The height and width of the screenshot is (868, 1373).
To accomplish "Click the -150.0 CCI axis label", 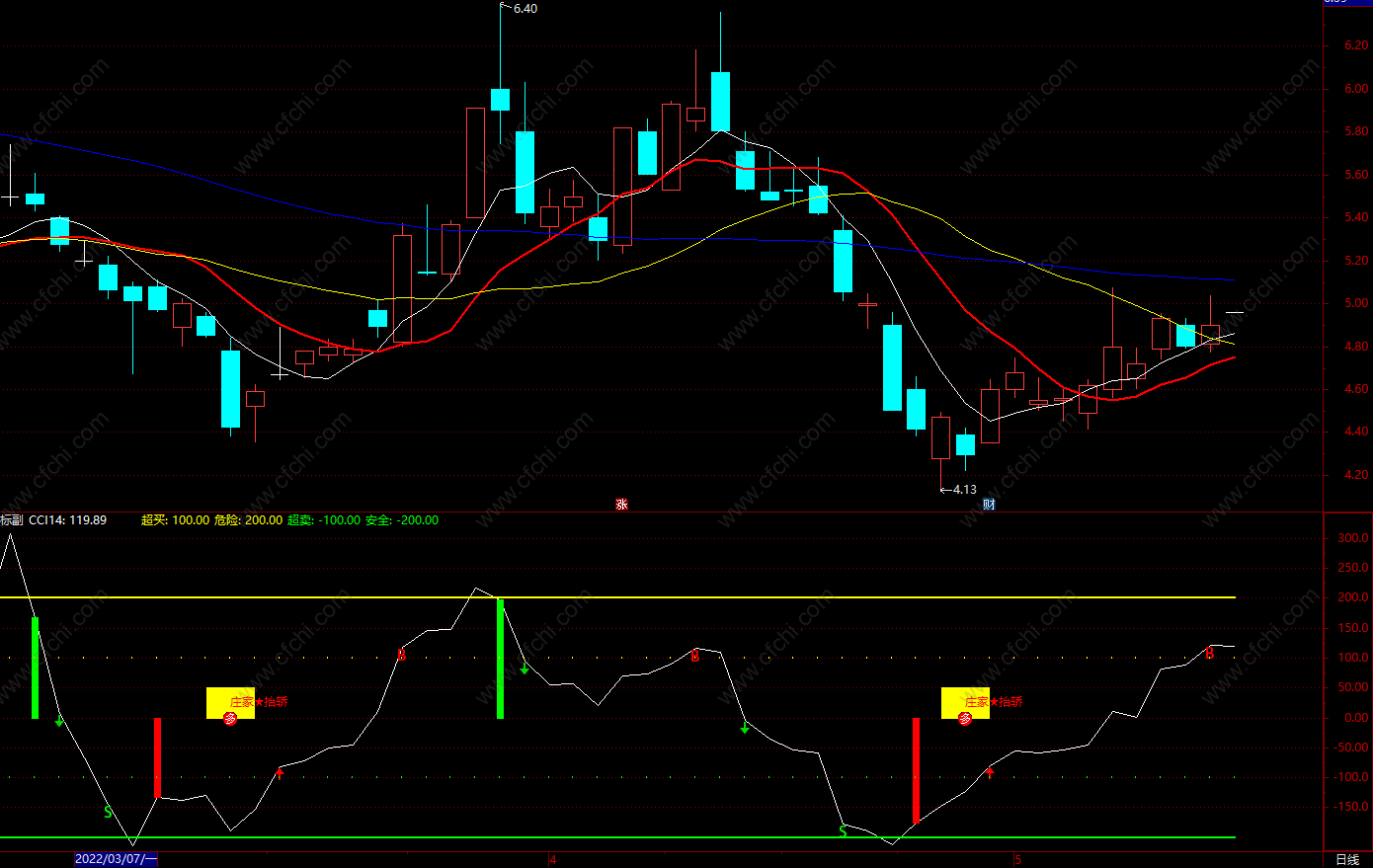I will click(x=1353, y=808).
